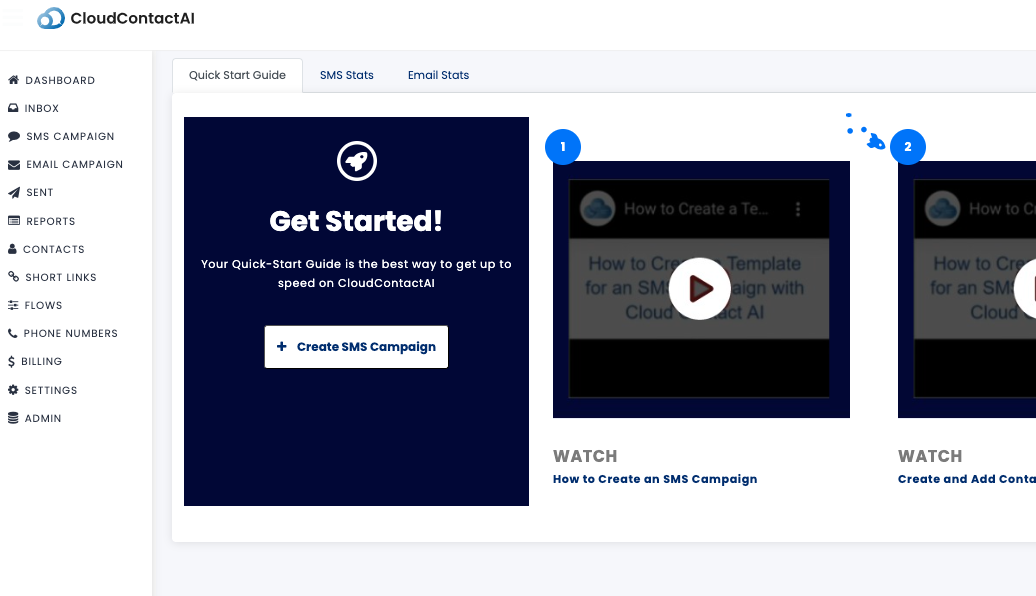The image size is (1036, 596).
Task: Click the Contacts person icon
Action: point(13,249)
